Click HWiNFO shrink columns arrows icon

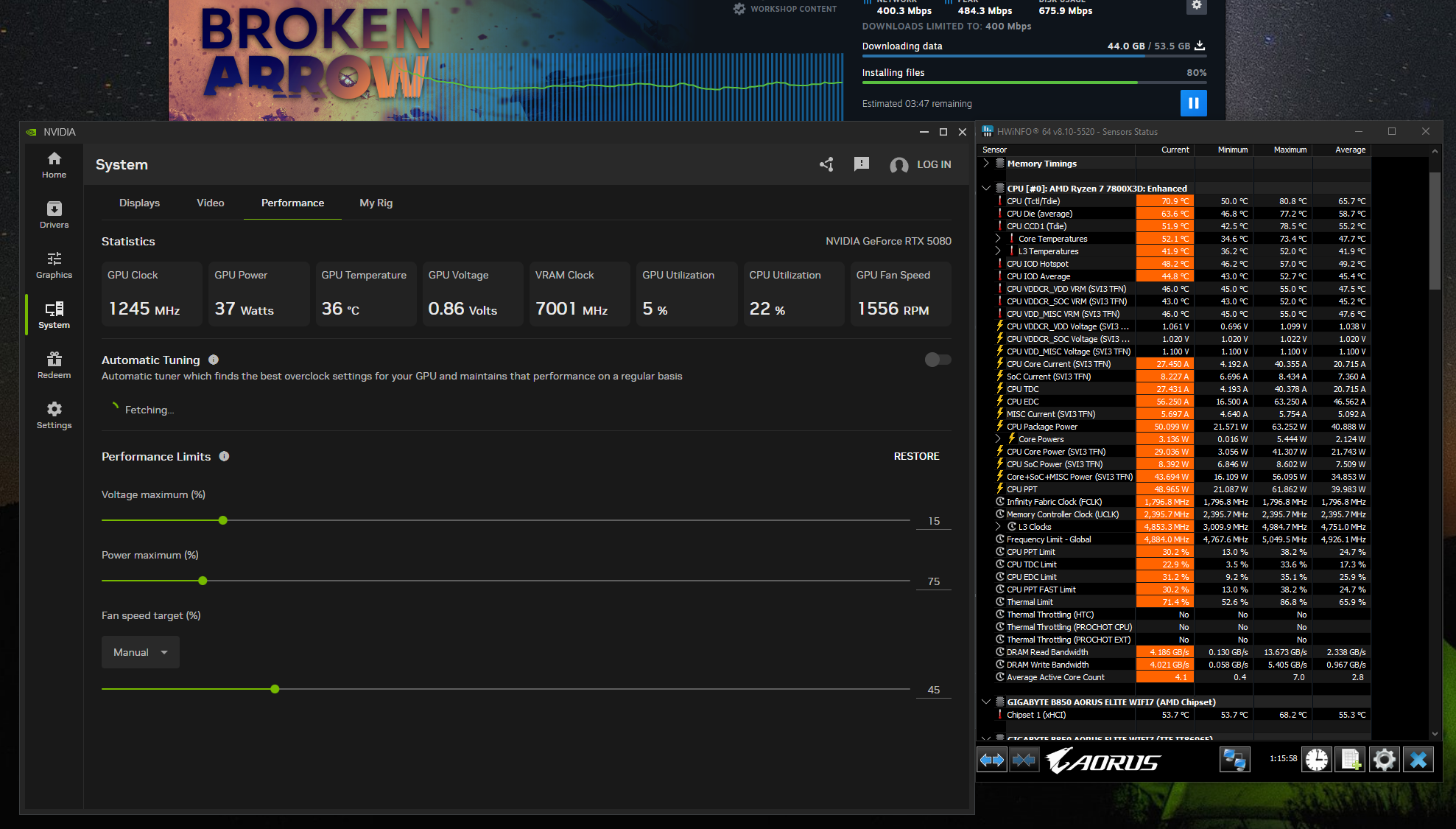1023,759
